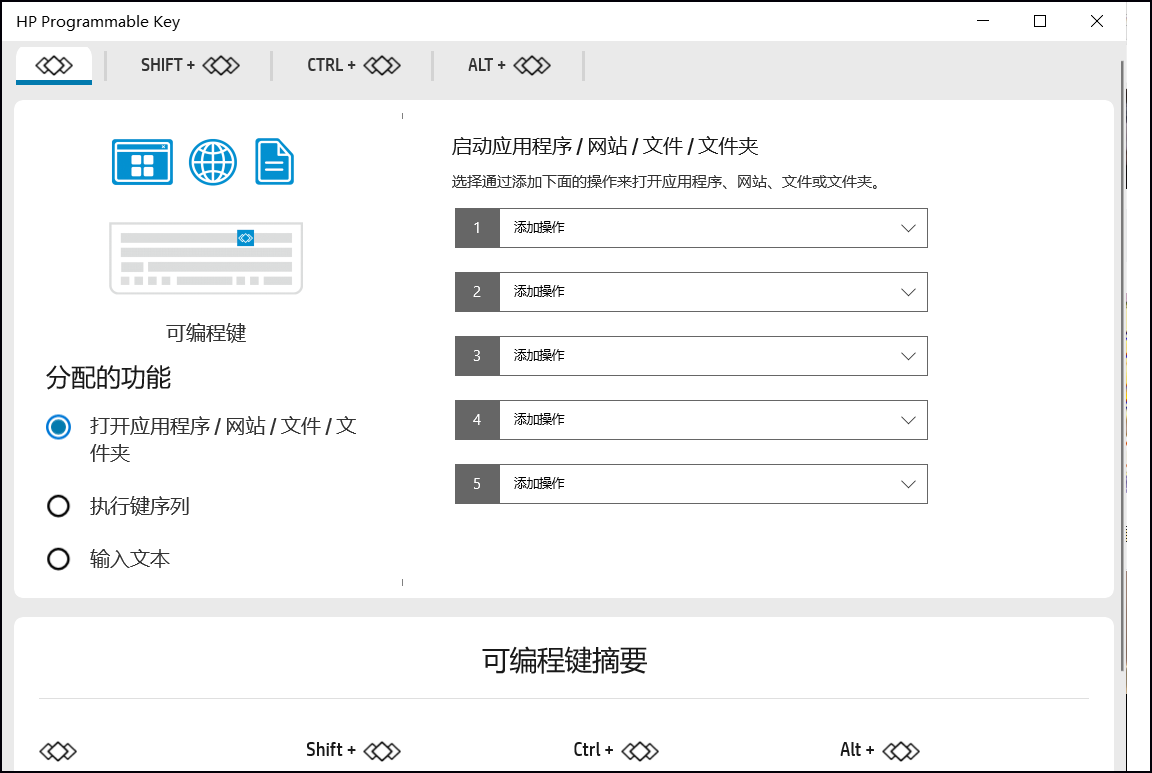1152x773 pixels.
Task: Expand the 添加操作 dropdown number 5
Action: click(x=712, y=484)
